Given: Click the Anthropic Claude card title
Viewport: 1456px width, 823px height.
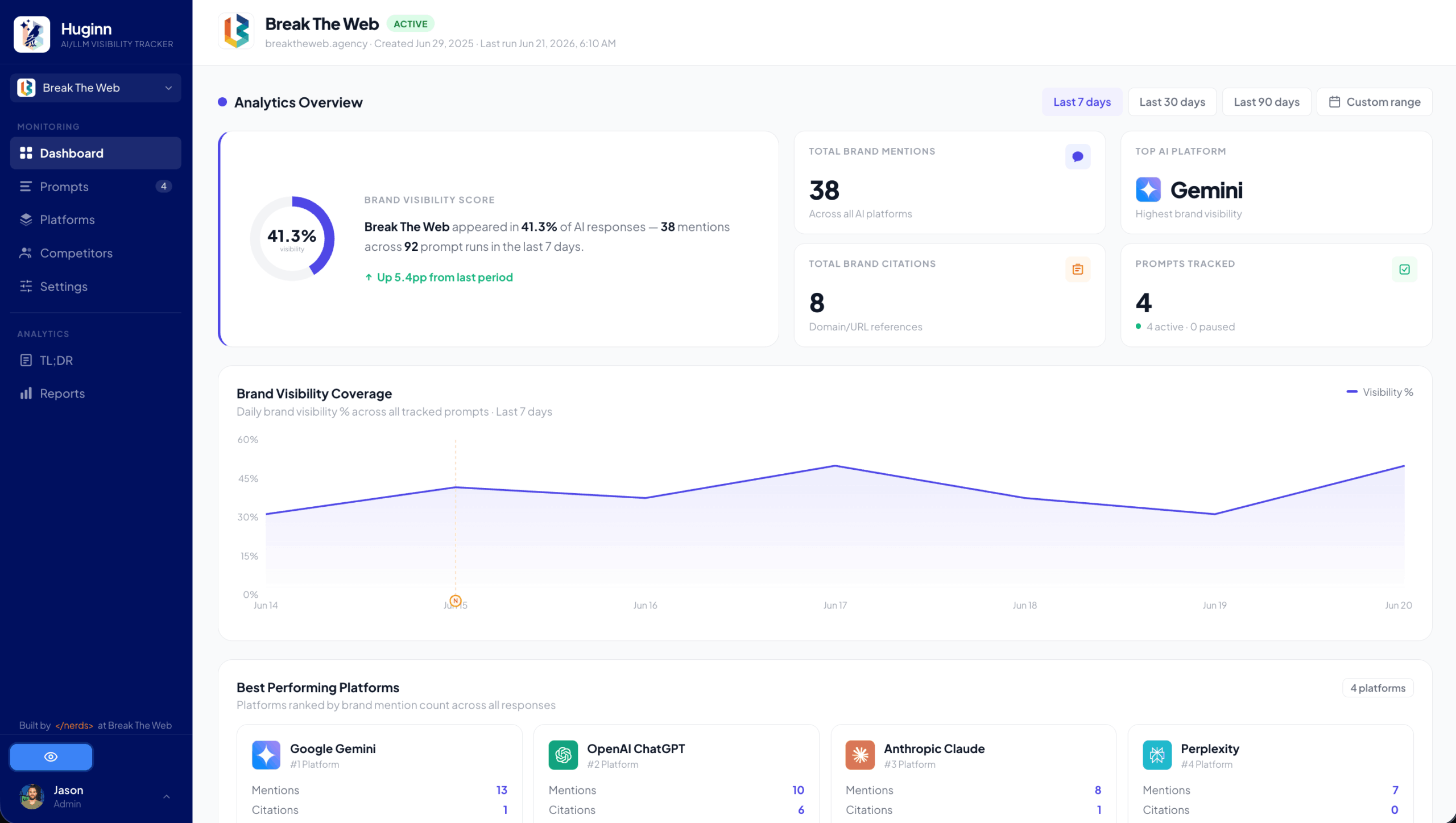Looking at the screenshot, I should click(934, 748).
